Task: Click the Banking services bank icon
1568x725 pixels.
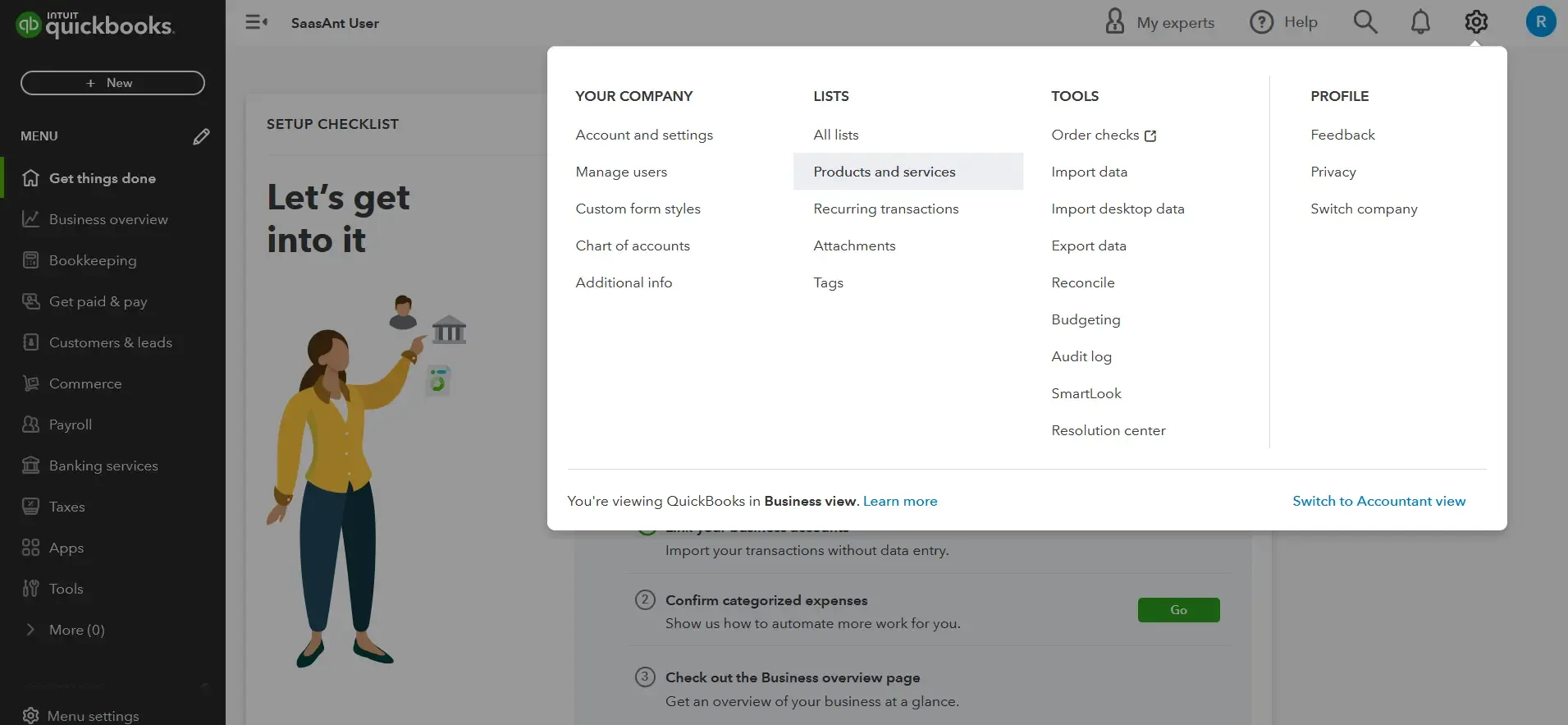Action: tap(30, 466)
